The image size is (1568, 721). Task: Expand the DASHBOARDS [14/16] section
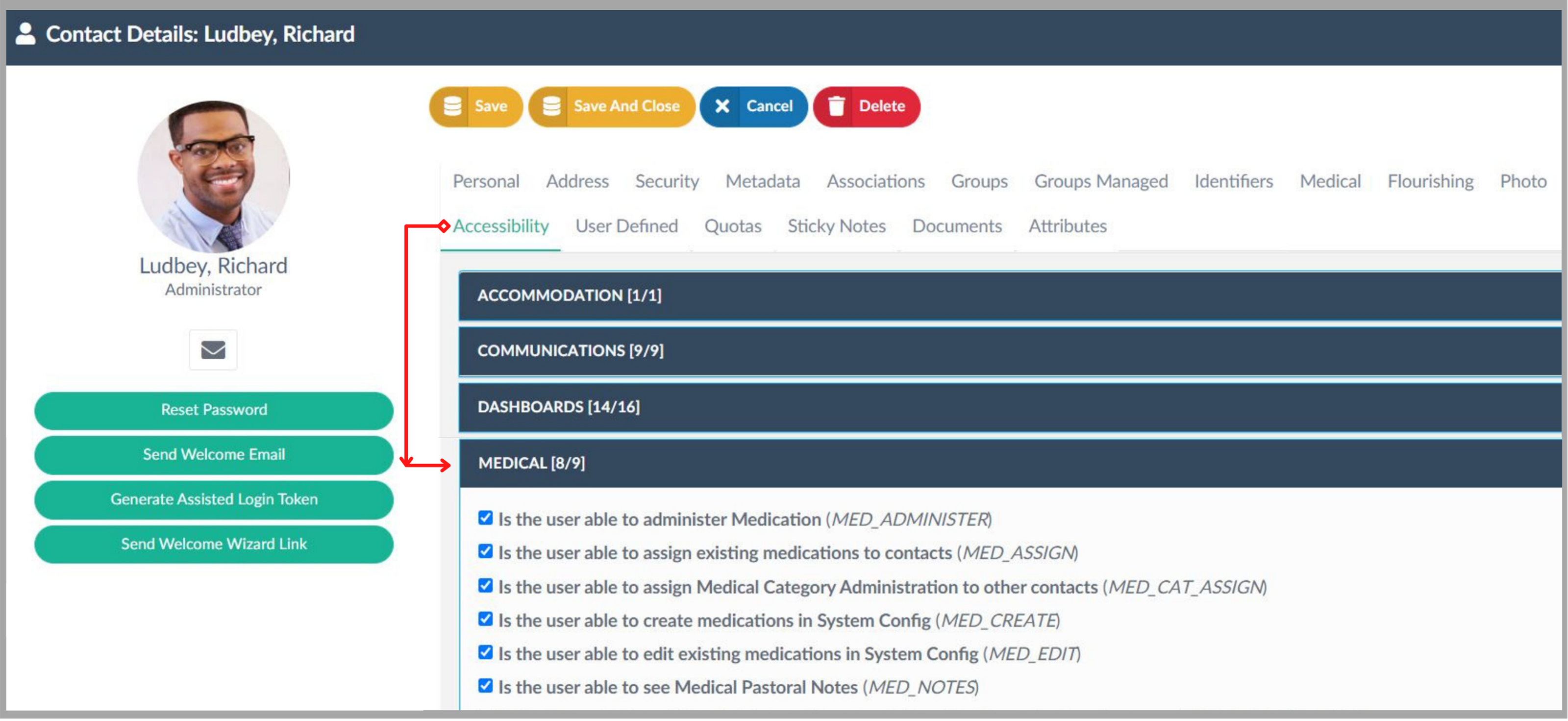(558, 407)
